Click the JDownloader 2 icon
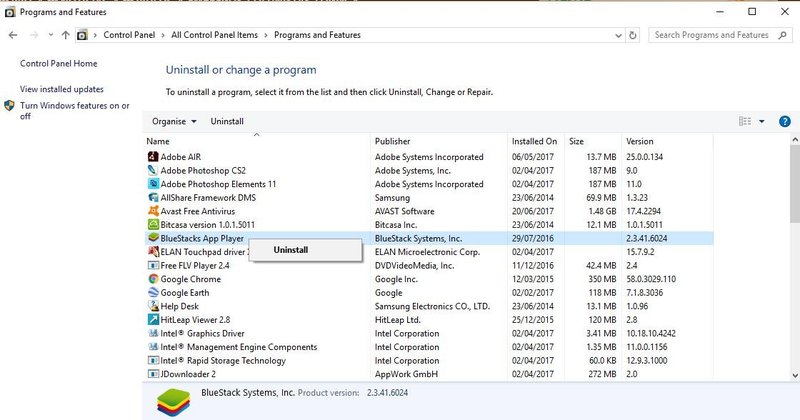Screen dimensions: 800x420 153,374
